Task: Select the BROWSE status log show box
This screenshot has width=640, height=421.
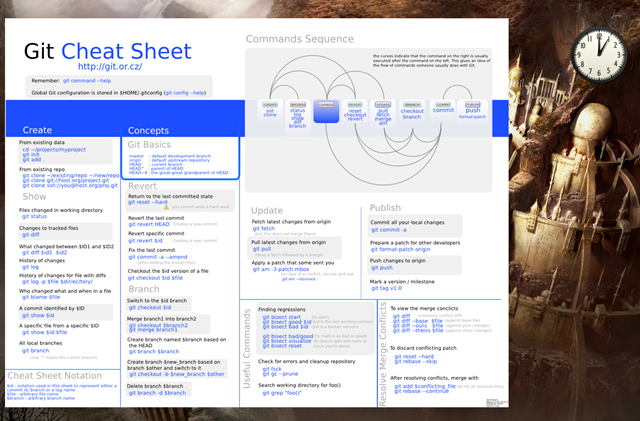Action: coord(298,116)
